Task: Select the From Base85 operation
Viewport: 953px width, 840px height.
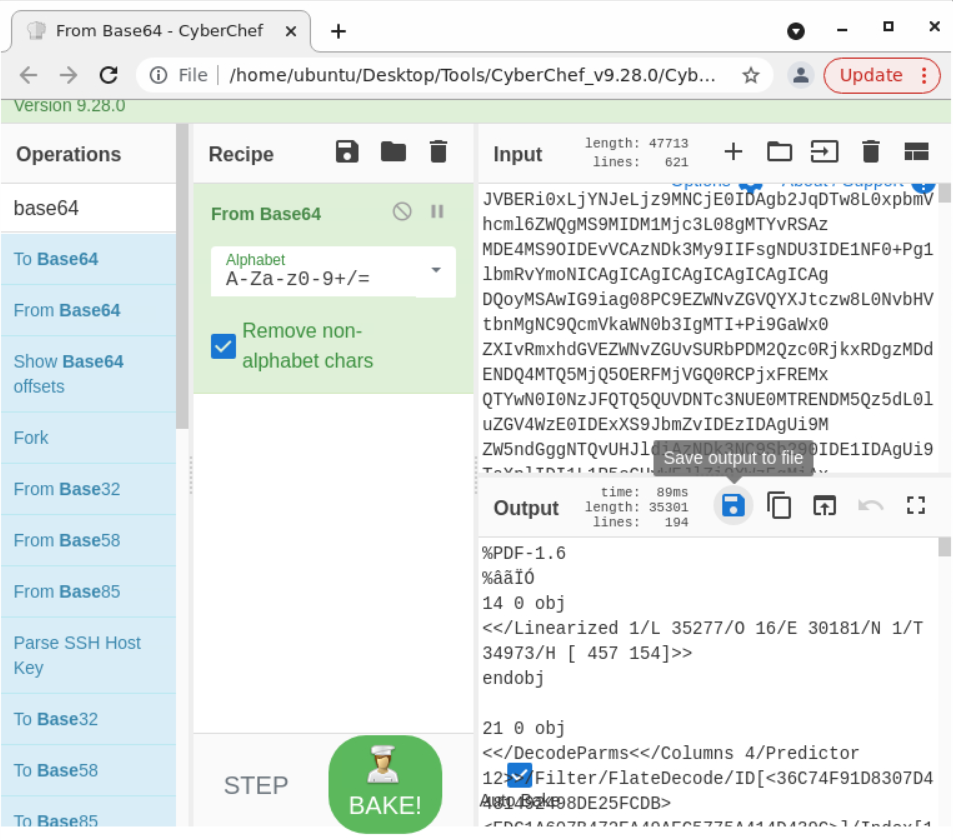Action: (89, 591)
